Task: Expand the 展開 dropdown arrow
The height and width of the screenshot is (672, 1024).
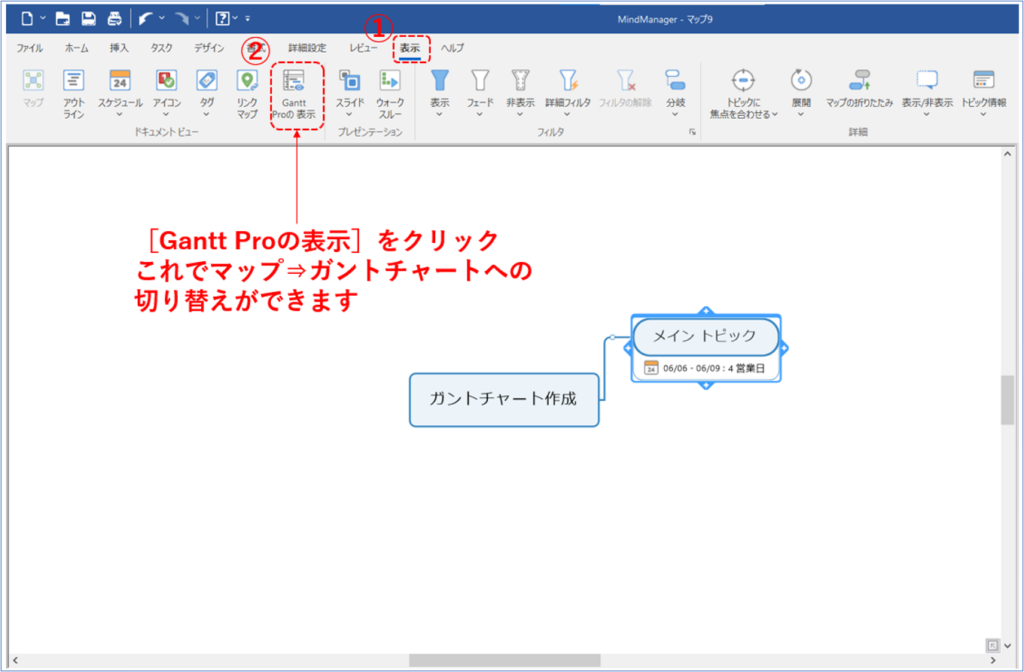Action: pyautogui.click(x=801, y=115)
